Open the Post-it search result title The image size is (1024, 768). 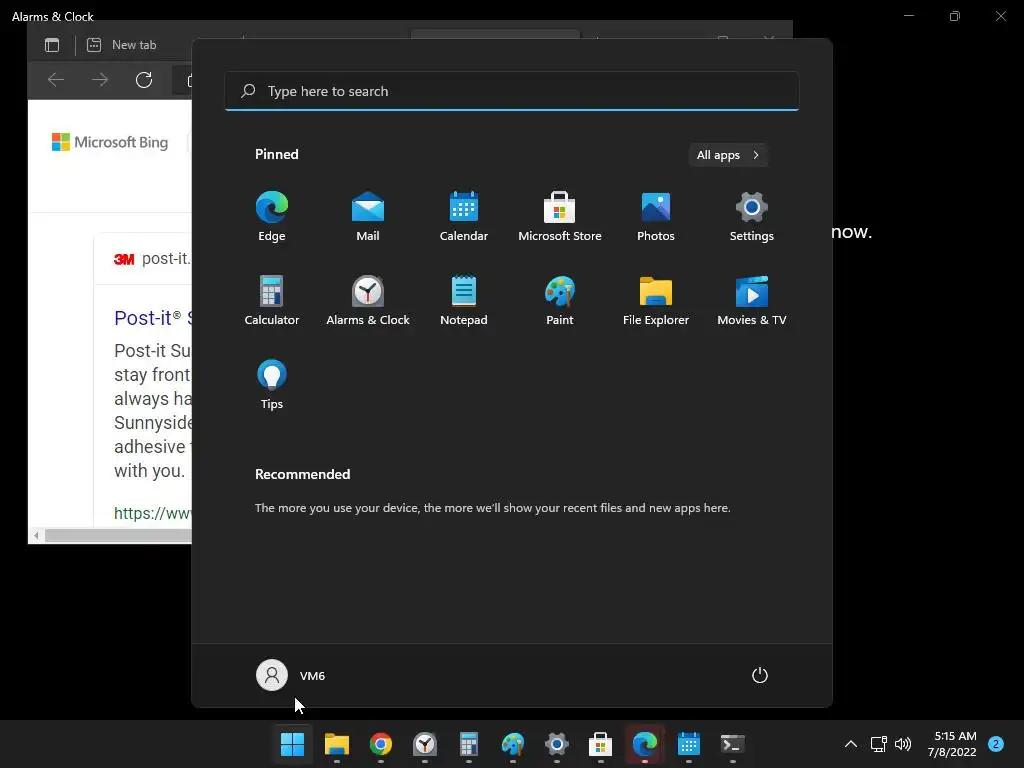pos(153,318)
